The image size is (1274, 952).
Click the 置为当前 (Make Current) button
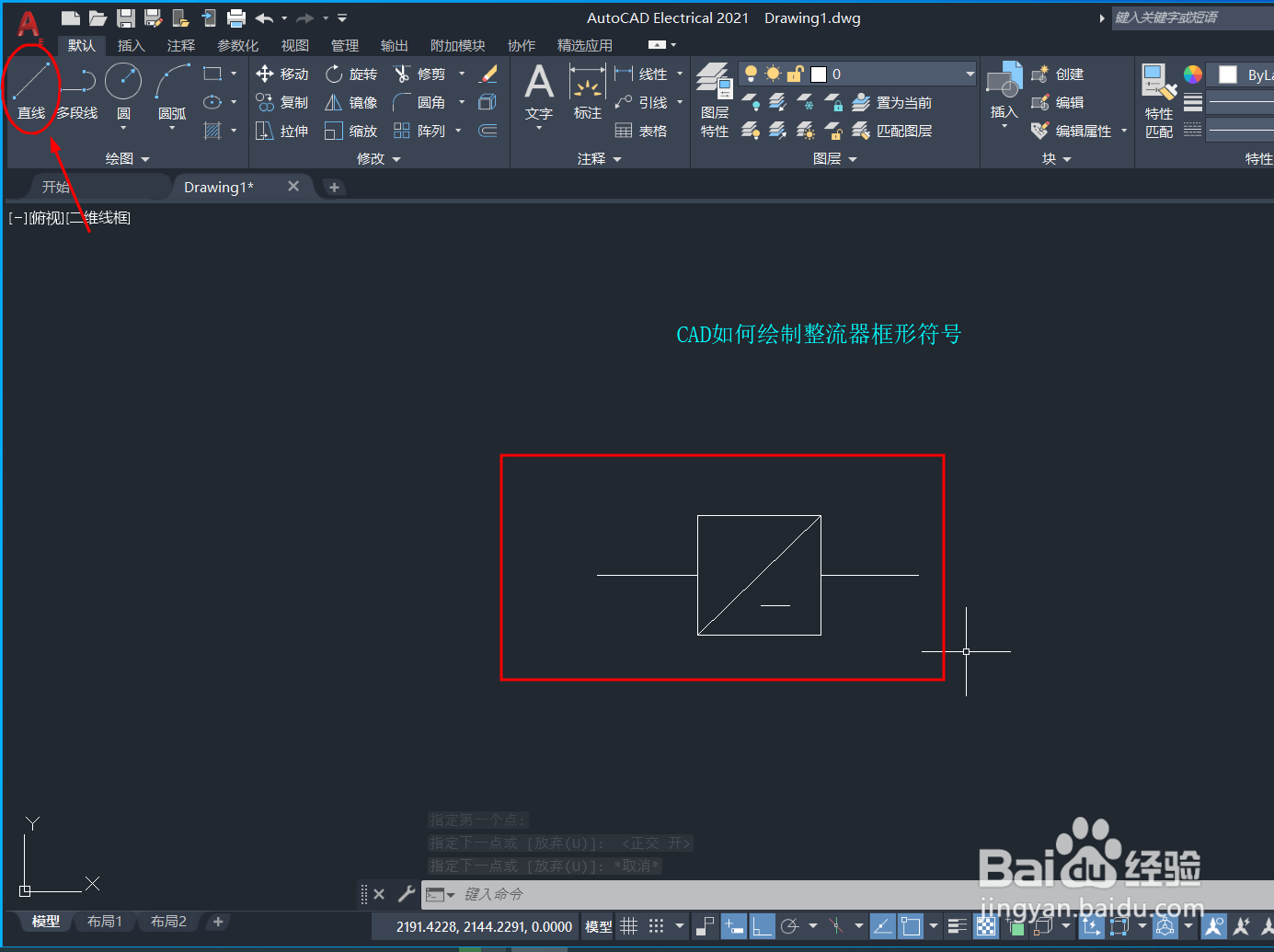coord(891,102)
